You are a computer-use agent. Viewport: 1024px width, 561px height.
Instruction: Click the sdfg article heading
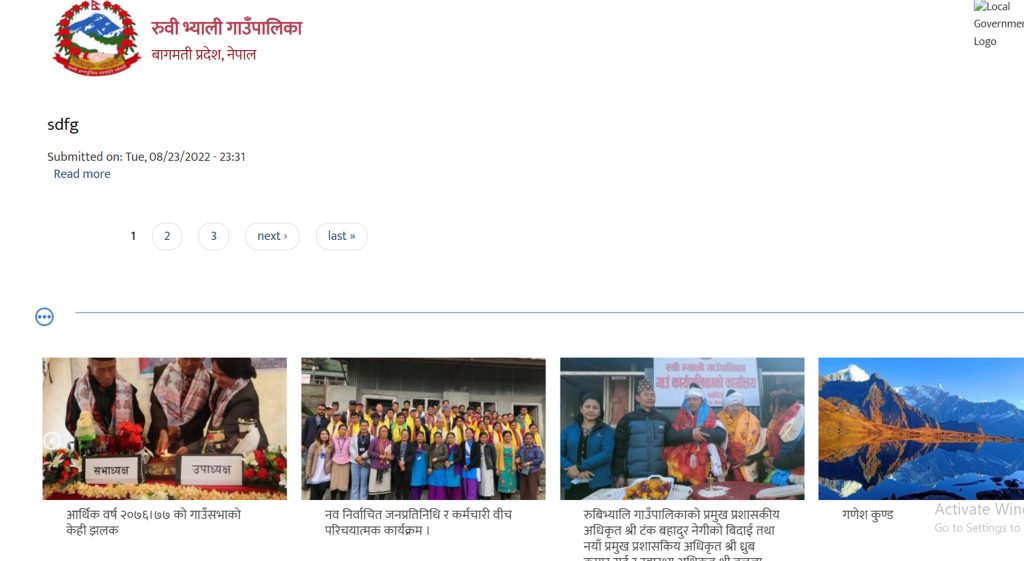(63, 124)
